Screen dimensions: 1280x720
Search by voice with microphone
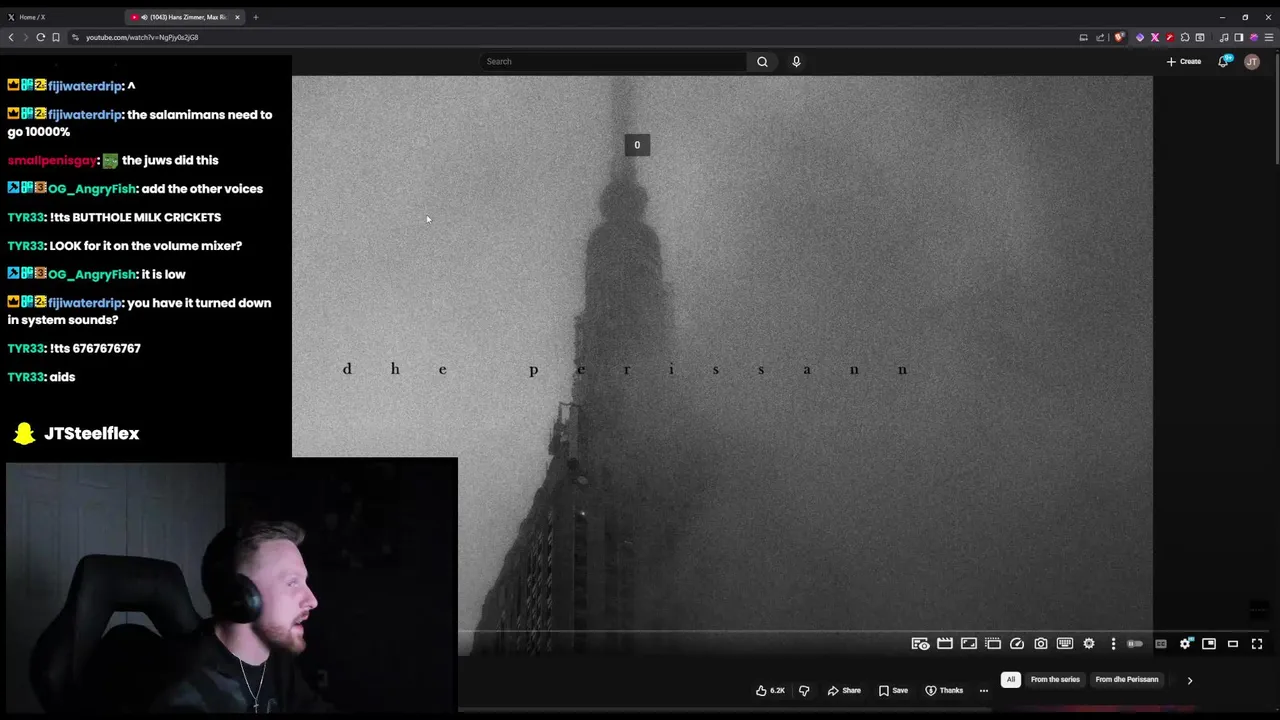pos(796,61)
